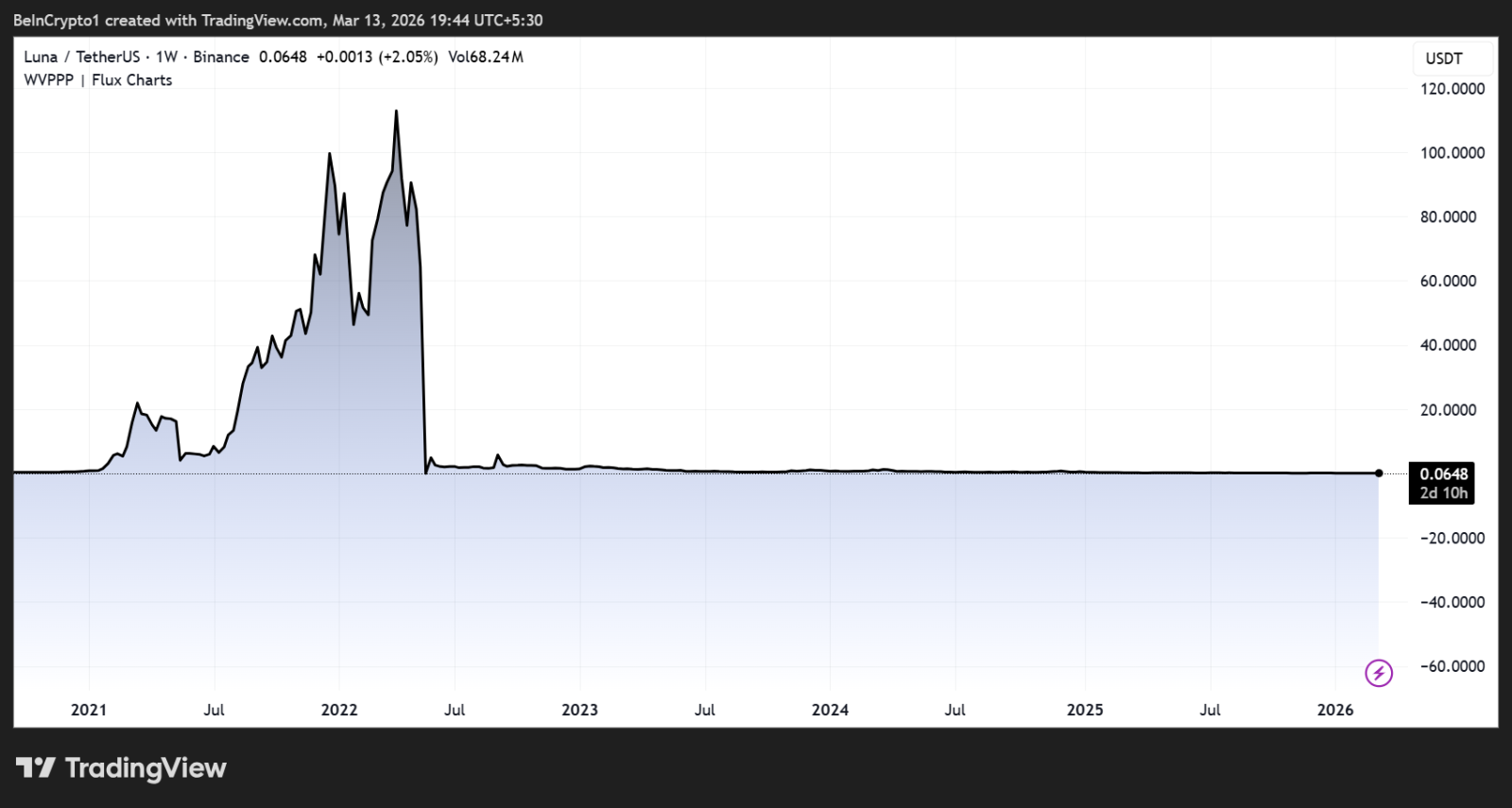Click the TradingView wordmark text at bottom
Viewport: 1512px width, 808px height.
coord(146,768)
